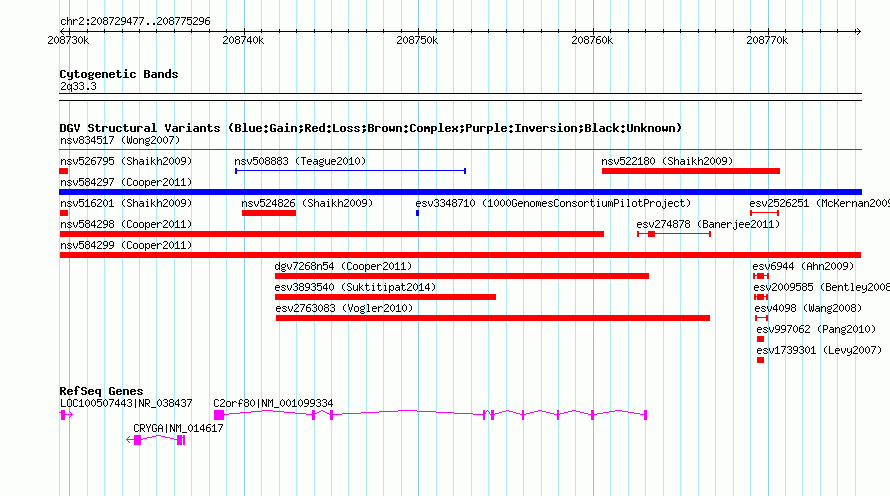Screen dimensions: 890x496
Task: Click the CRYGA|NM_014617 gene label
Action: [178, 428]
